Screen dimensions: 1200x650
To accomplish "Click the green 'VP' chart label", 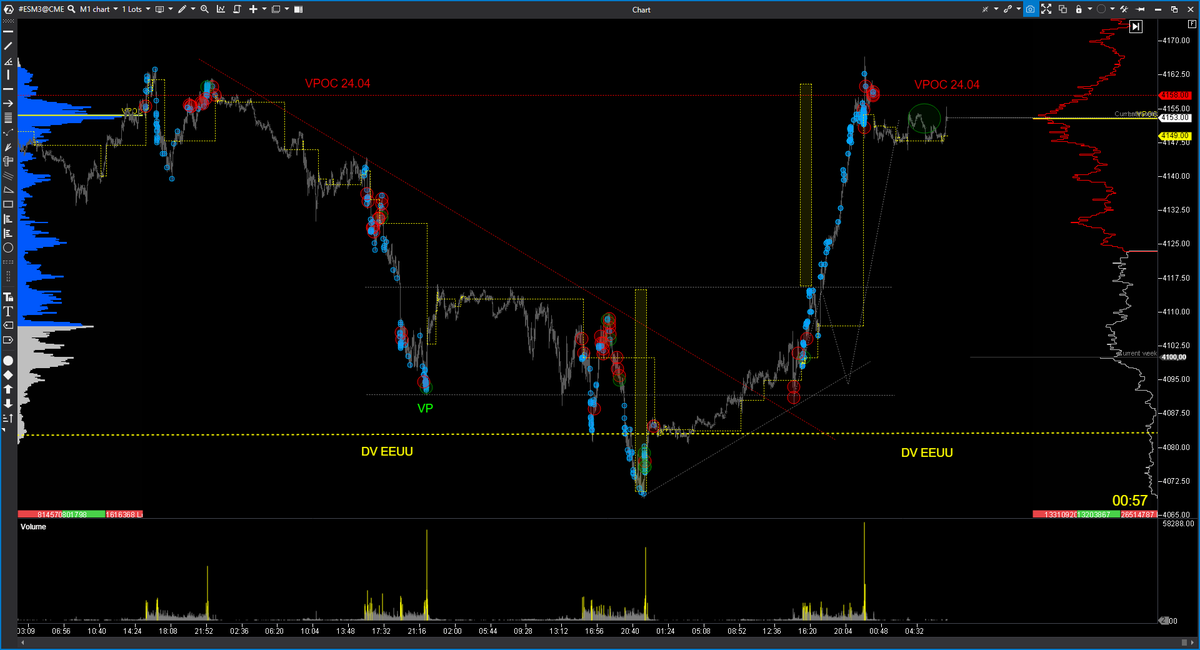I will (x=425, y=408).
